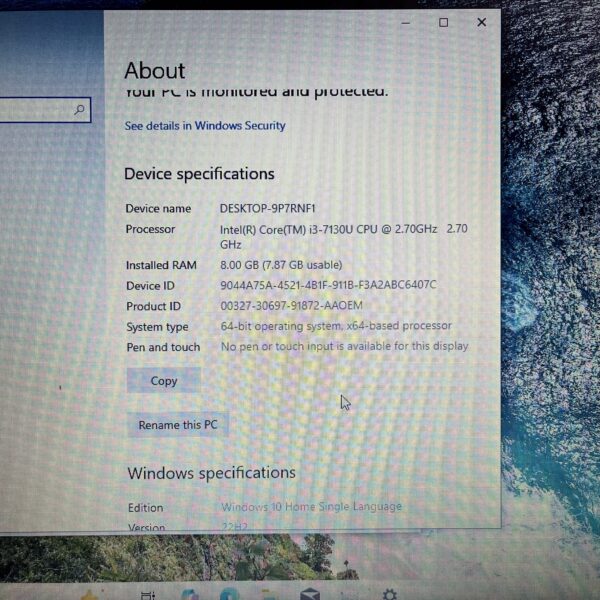Click the Pen and touch label
This screenshot has height=600, width=600.
[x=163, y=347]
